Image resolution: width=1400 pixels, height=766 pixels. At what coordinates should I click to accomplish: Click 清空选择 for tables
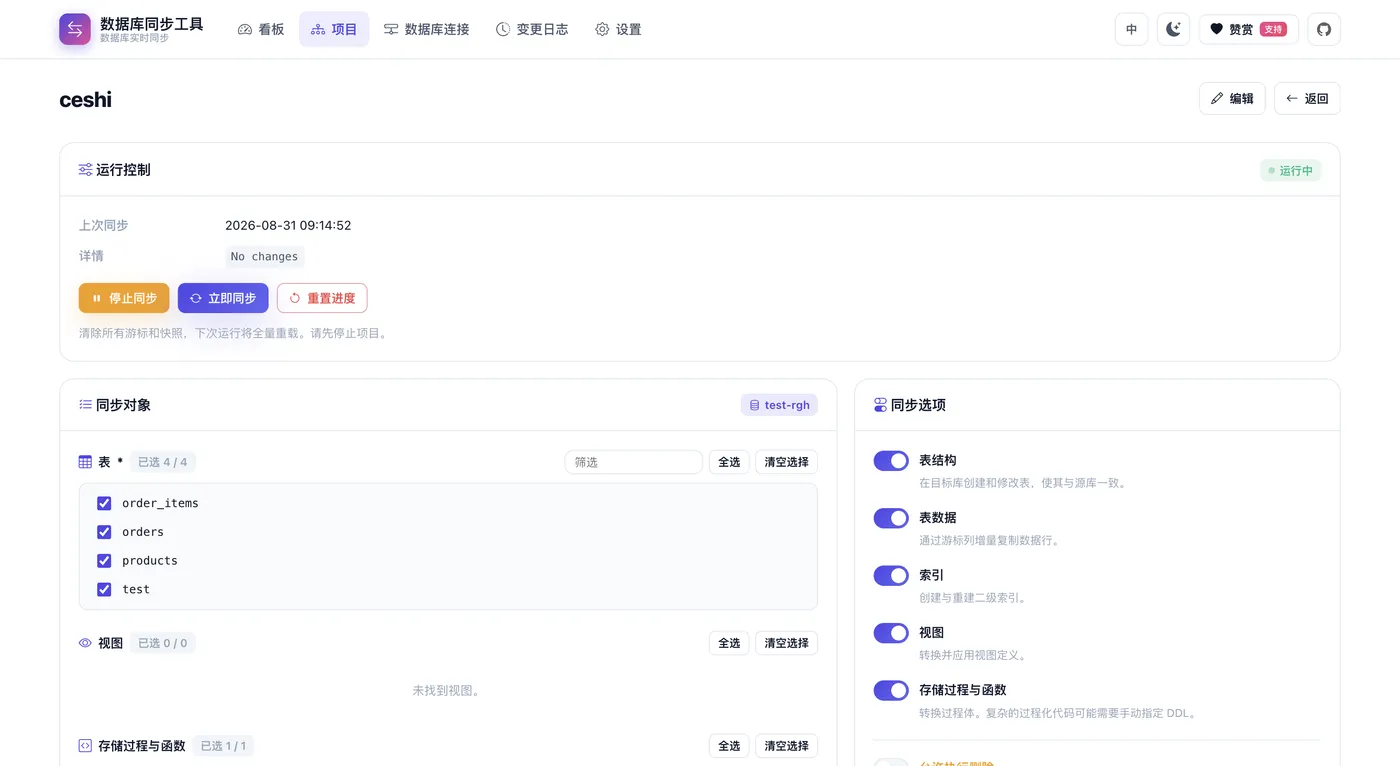786,462
